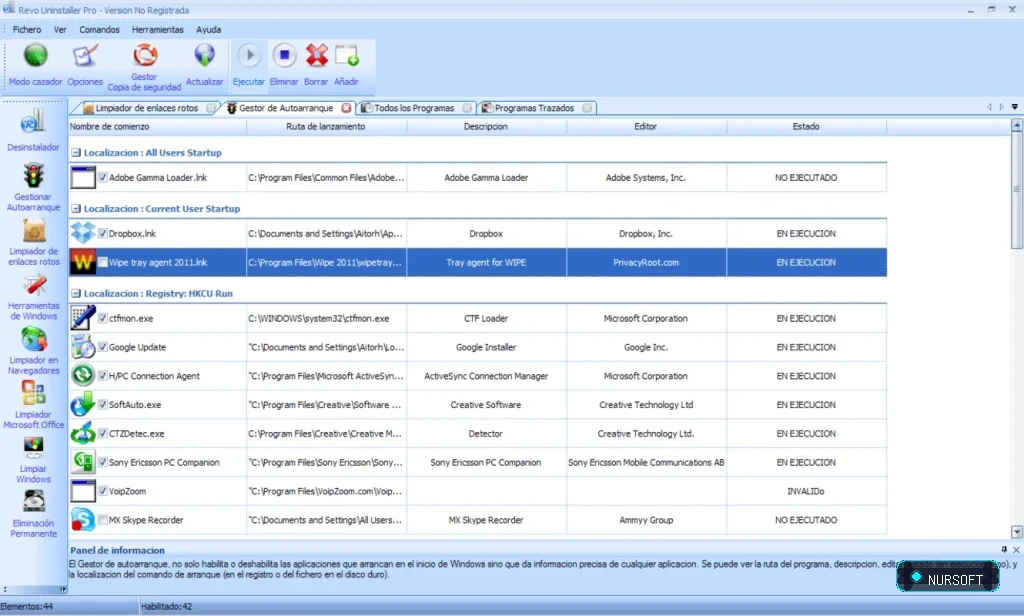This screenshot has height=616, width=1024.
Task: Open Opciones settings icon in toolbar
Action: 85,56
